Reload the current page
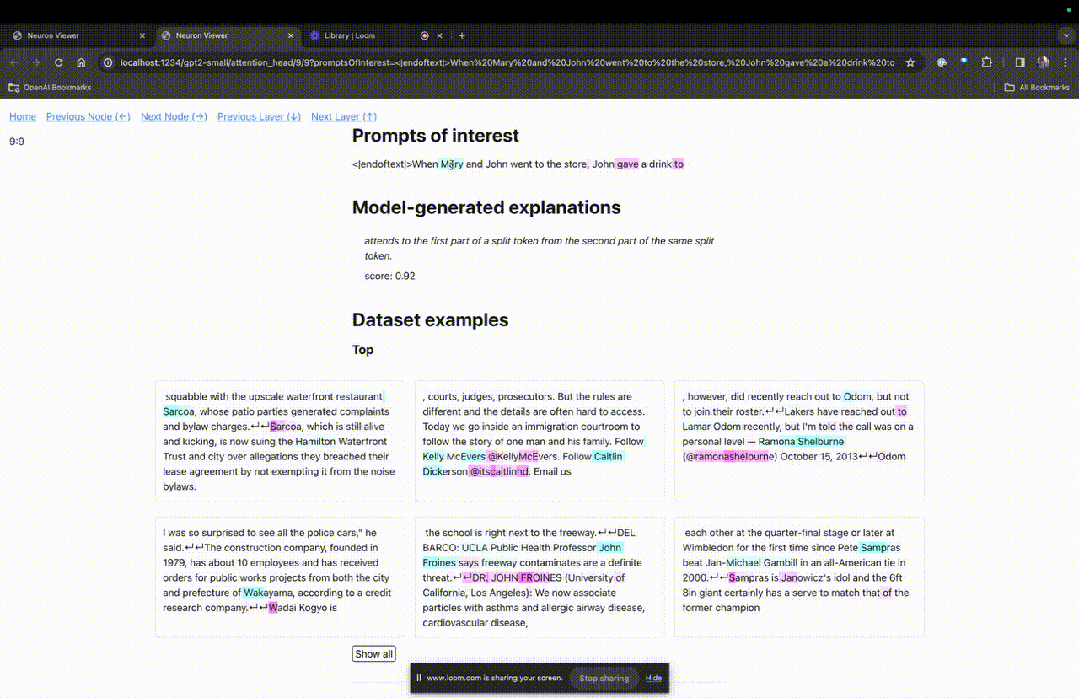 pos(59,61)
